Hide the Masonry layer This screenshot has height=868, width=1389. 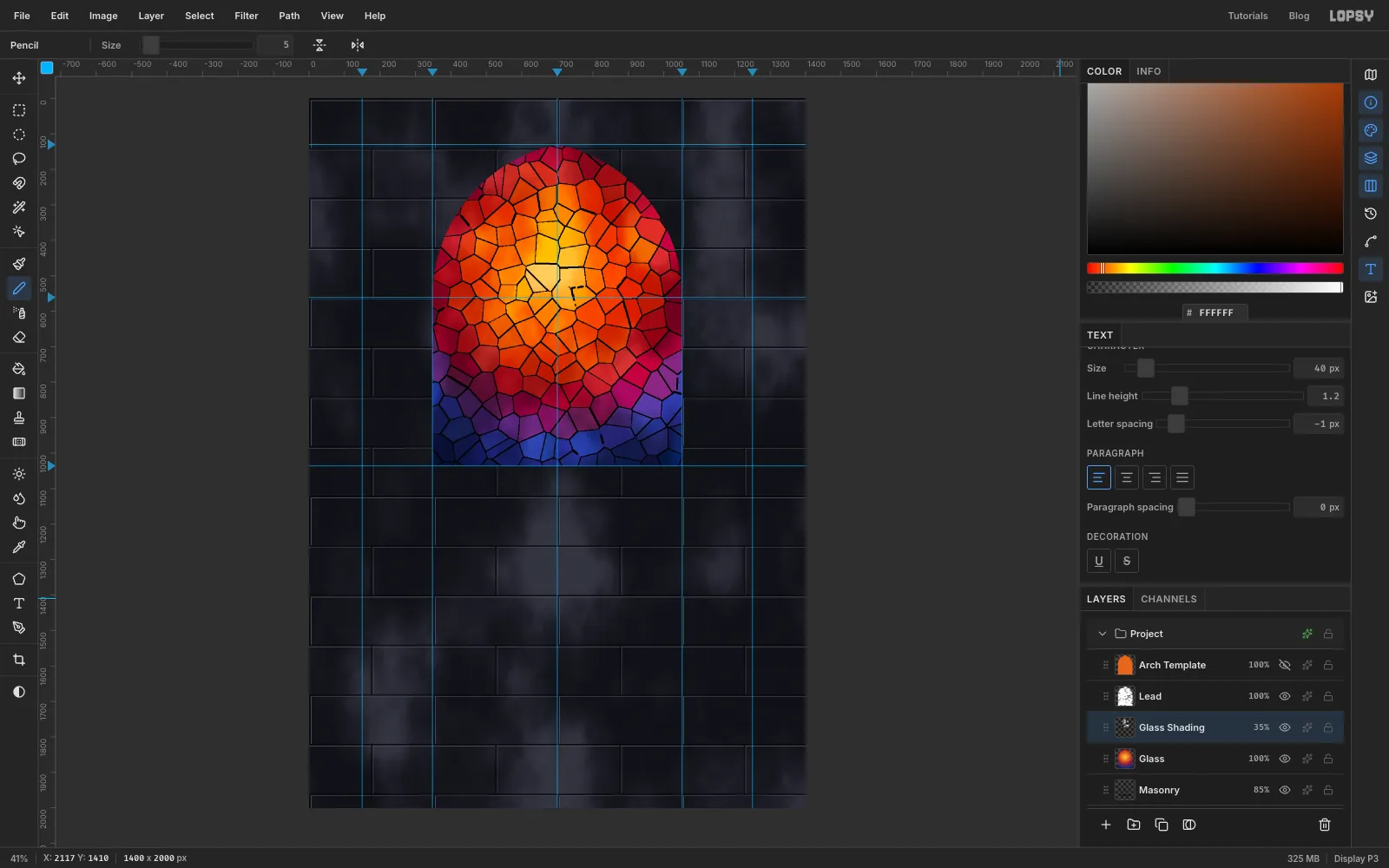(x=1285, y=790)
